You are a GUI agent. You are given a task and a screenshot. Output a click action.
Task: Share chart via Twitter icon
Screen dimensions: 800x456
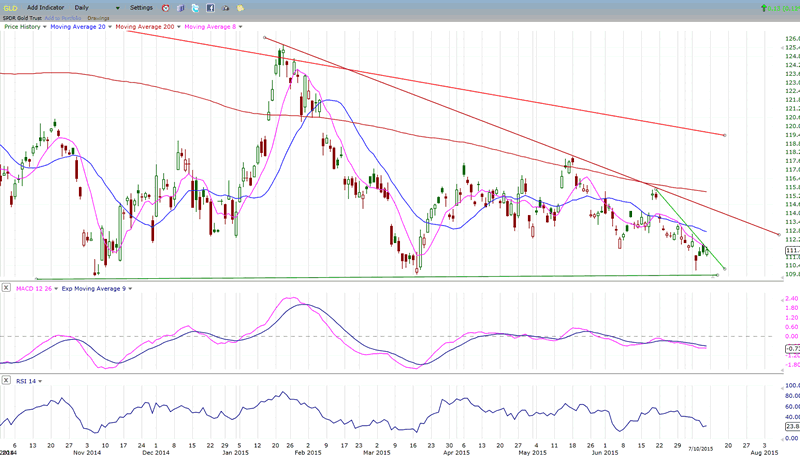tap(197, 7)
